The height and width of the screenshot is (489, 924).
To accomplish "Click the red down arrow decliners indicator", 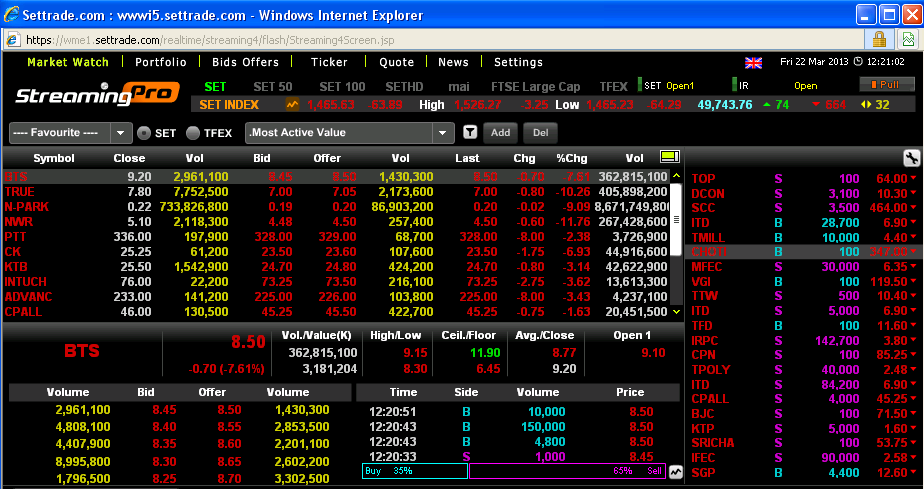I will pyautogui.click(x=816, y=105).
